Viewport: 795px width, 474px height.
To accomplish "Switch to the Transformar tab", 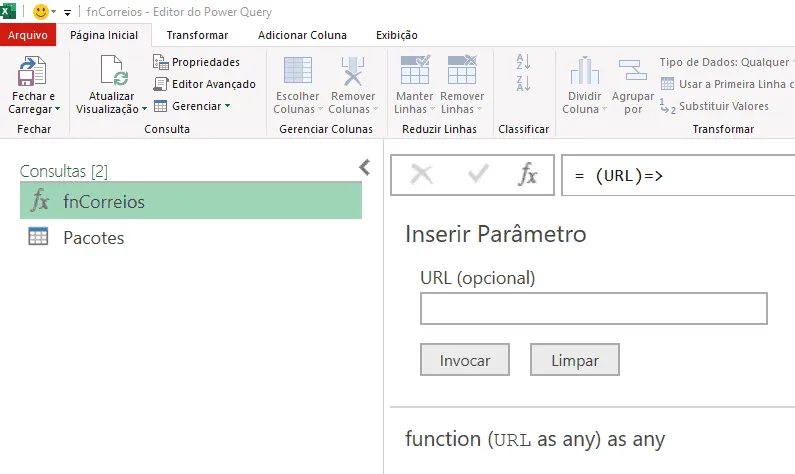I will click(197, 35).
